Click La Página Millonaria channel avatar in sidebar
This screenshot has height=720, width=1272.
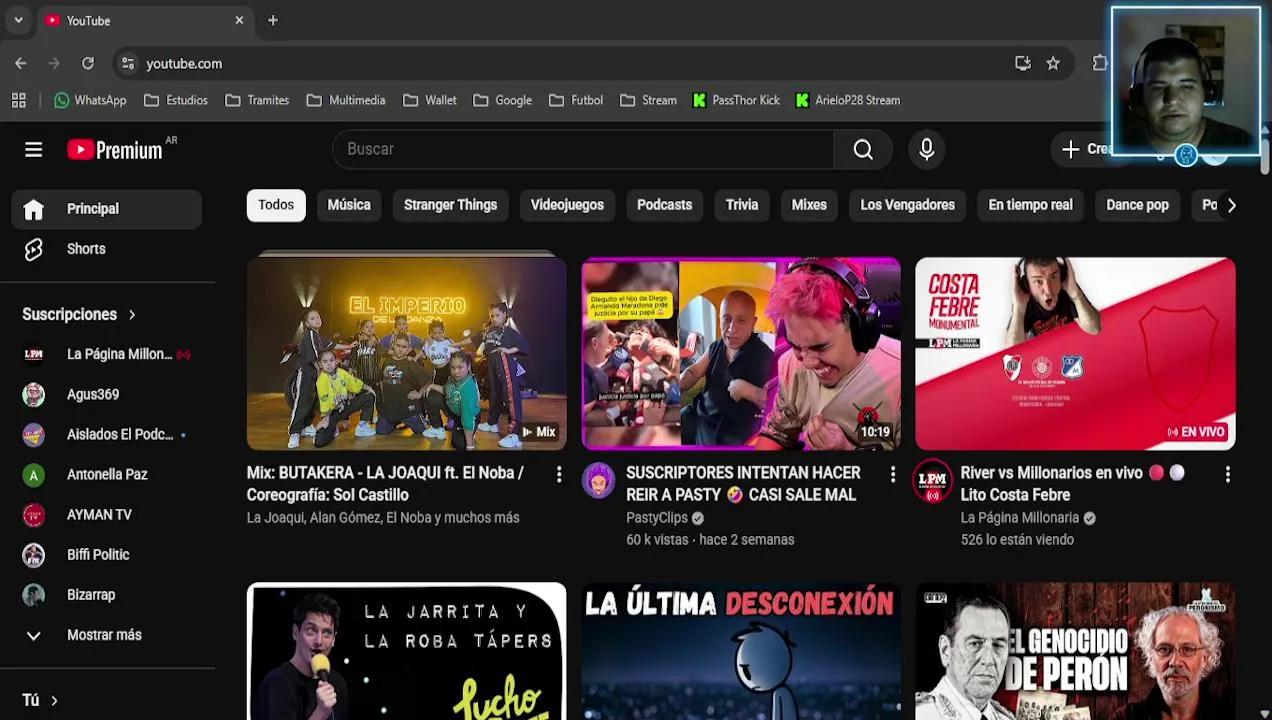point(33,354)
